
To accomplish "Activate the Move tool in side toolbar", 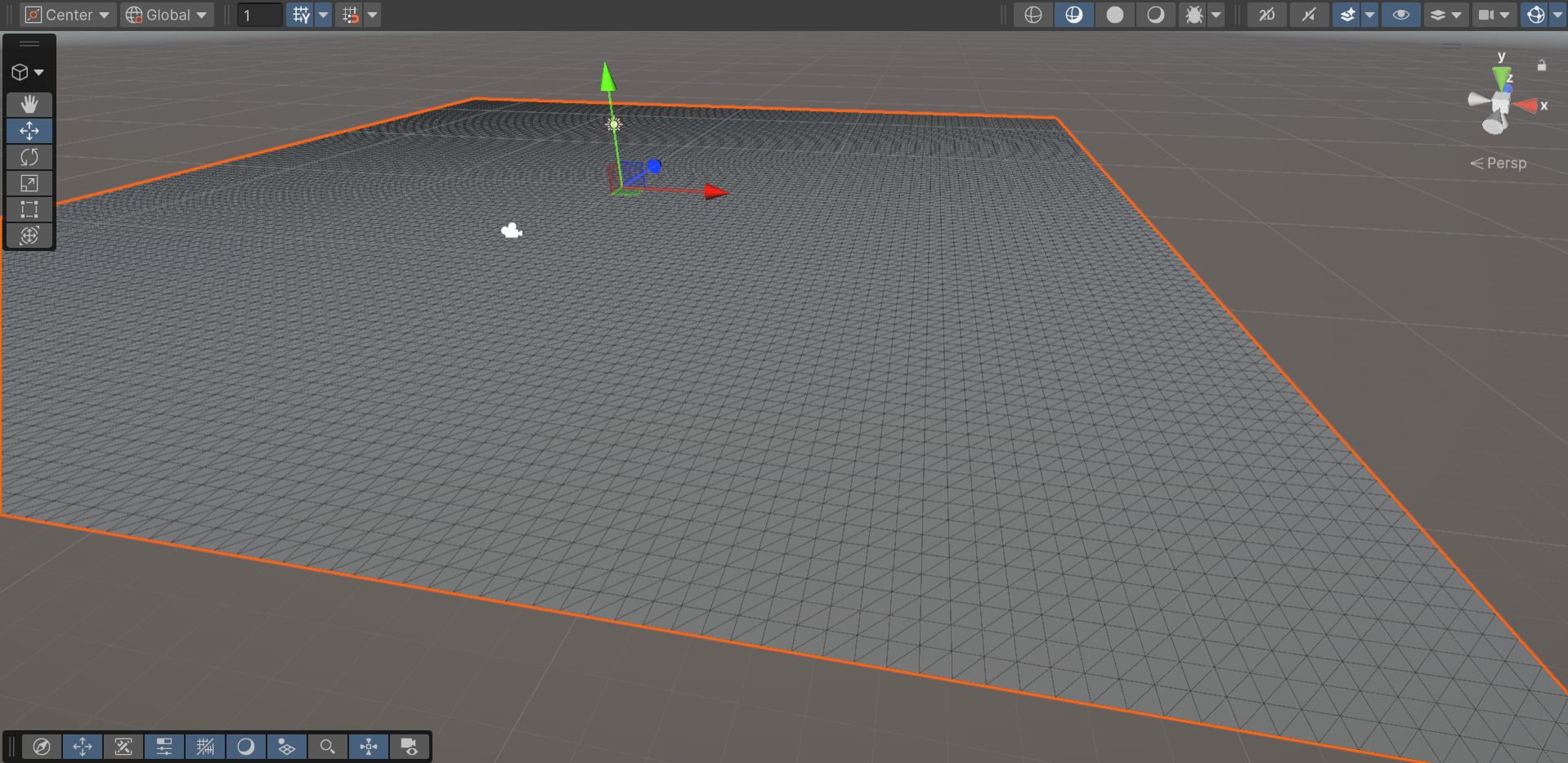I will [x=29, y=131].
